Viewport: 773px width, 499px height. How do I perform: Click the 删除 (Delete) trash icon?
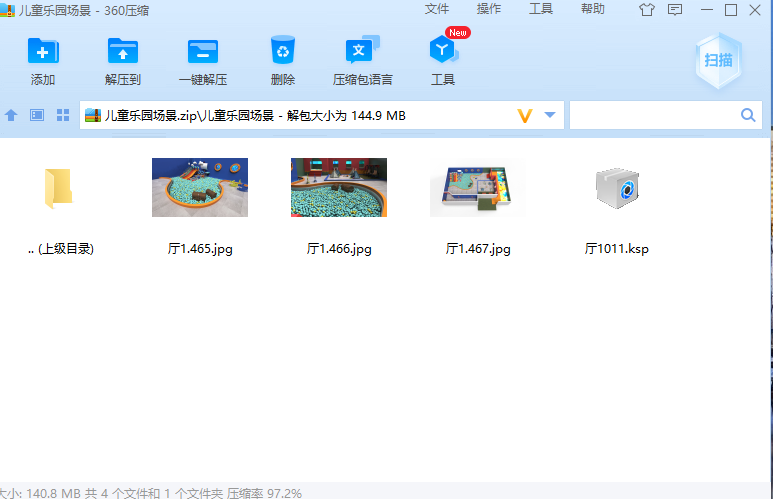point(283,50)
